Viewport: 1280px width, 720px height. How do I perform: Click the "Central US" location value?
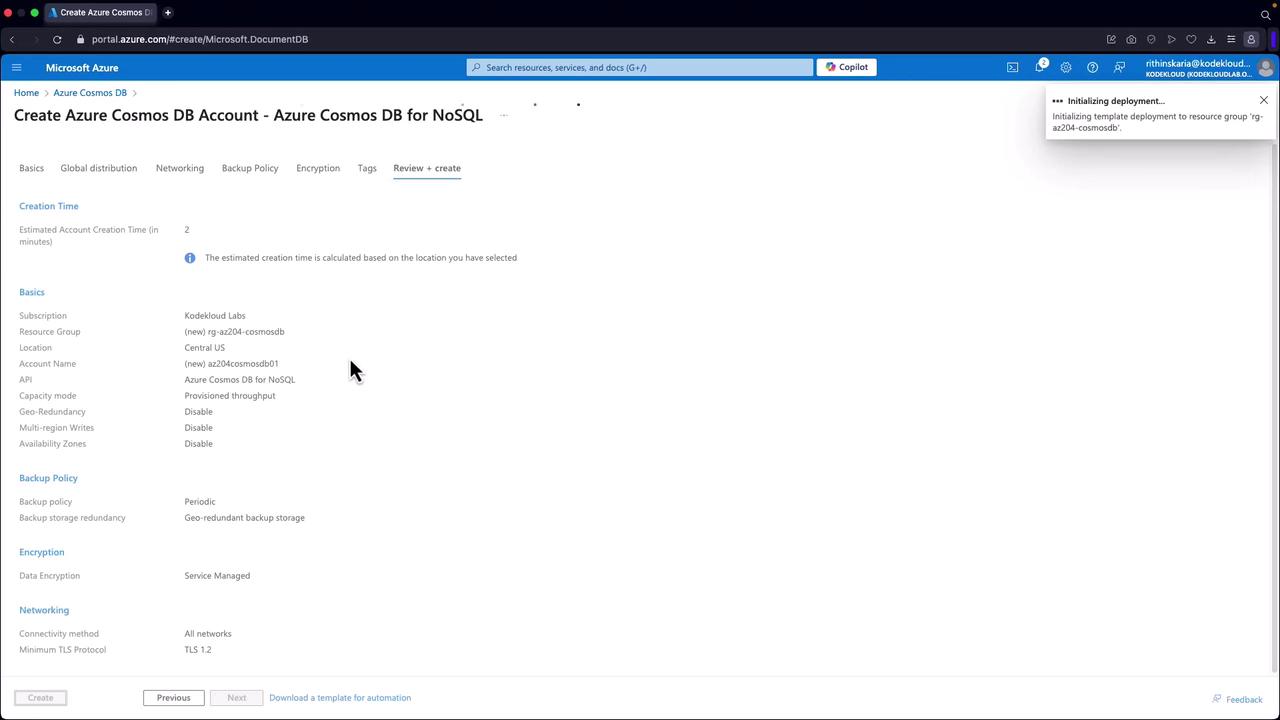(x=204, y=348)
